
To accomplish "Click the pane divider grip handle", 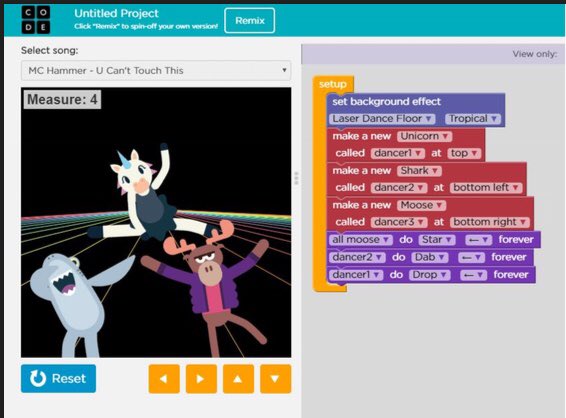I will pyautogui.click(x=296, y=178).
